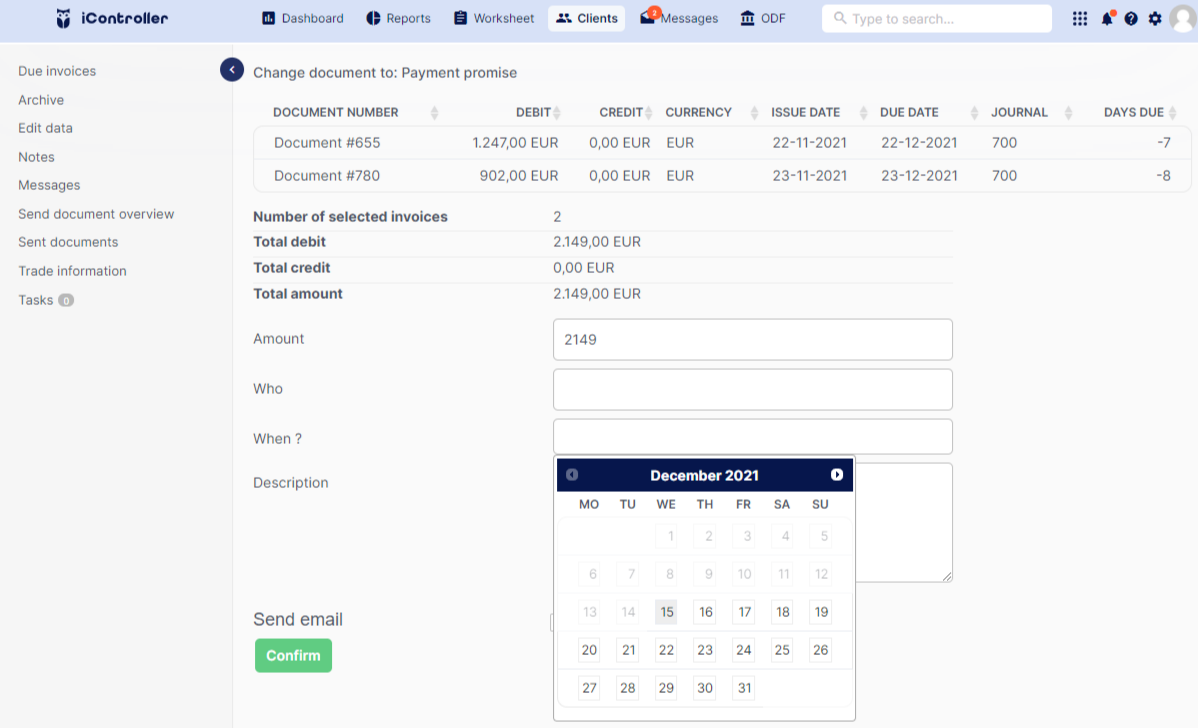Pick December 23 in the calendar

(x=705, y=650)
